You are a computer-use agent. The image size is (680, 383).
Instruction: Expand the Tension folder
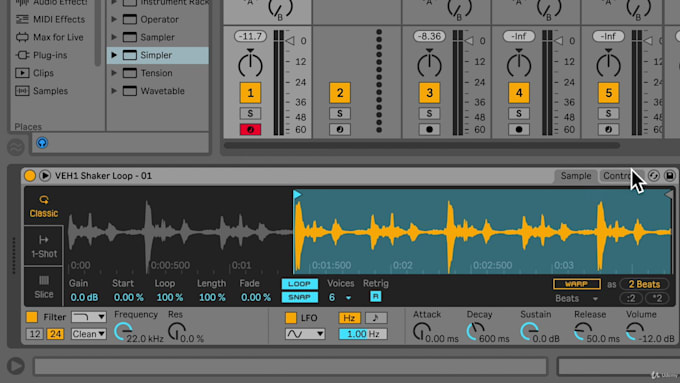click(x=114, y=73)
